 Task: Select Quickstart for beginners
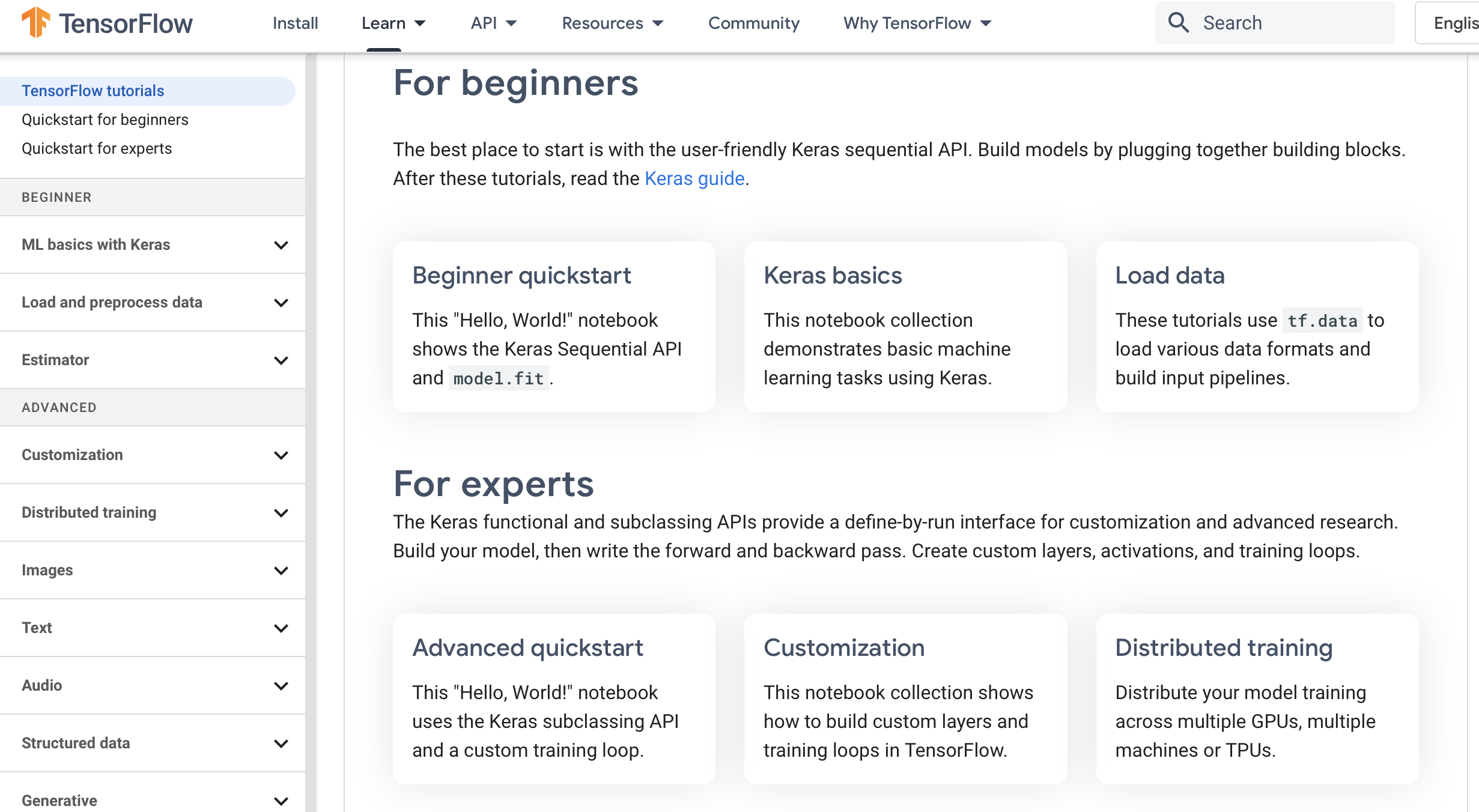pos(105,119)
